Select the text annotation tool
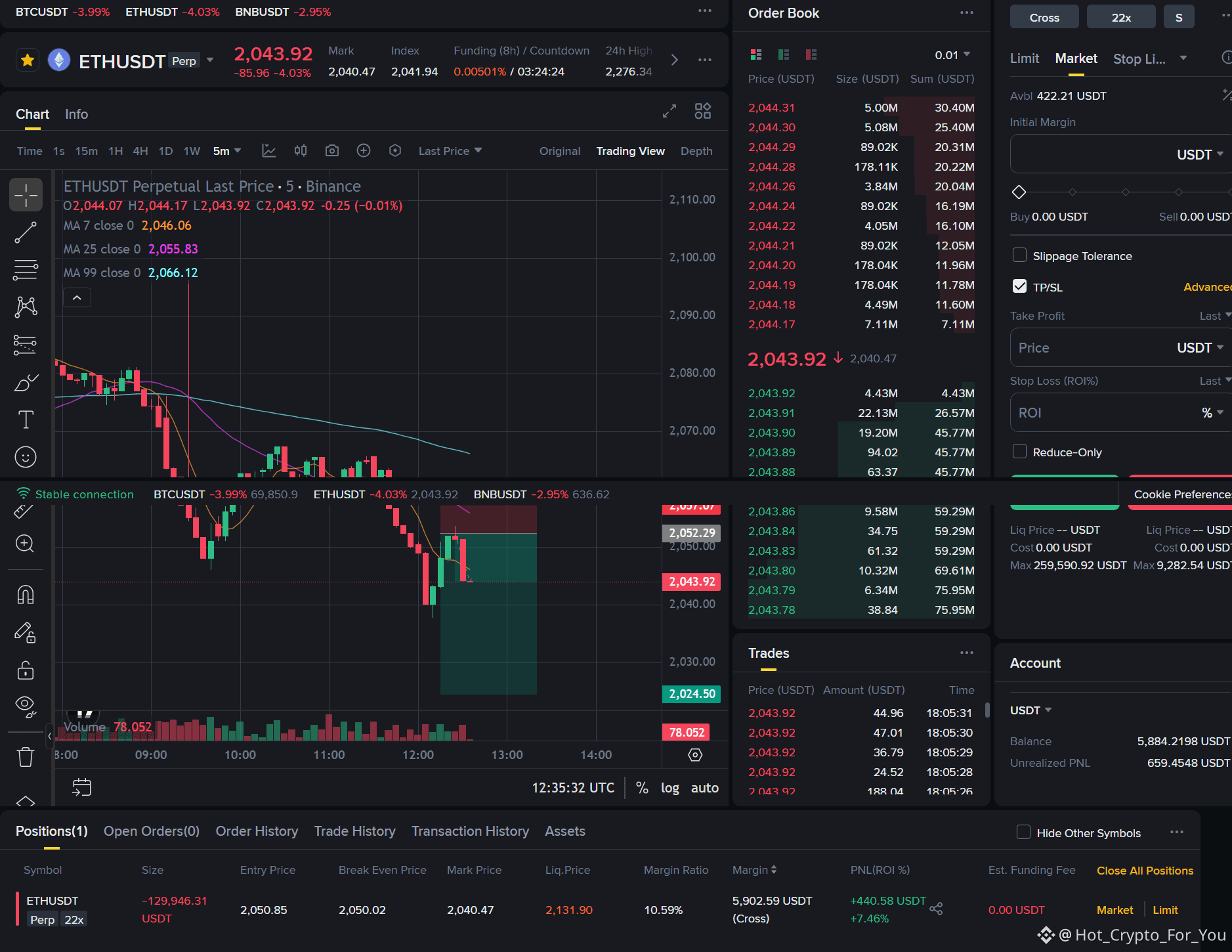This screenshot has width=1232, height=952. tap(26, 420)
